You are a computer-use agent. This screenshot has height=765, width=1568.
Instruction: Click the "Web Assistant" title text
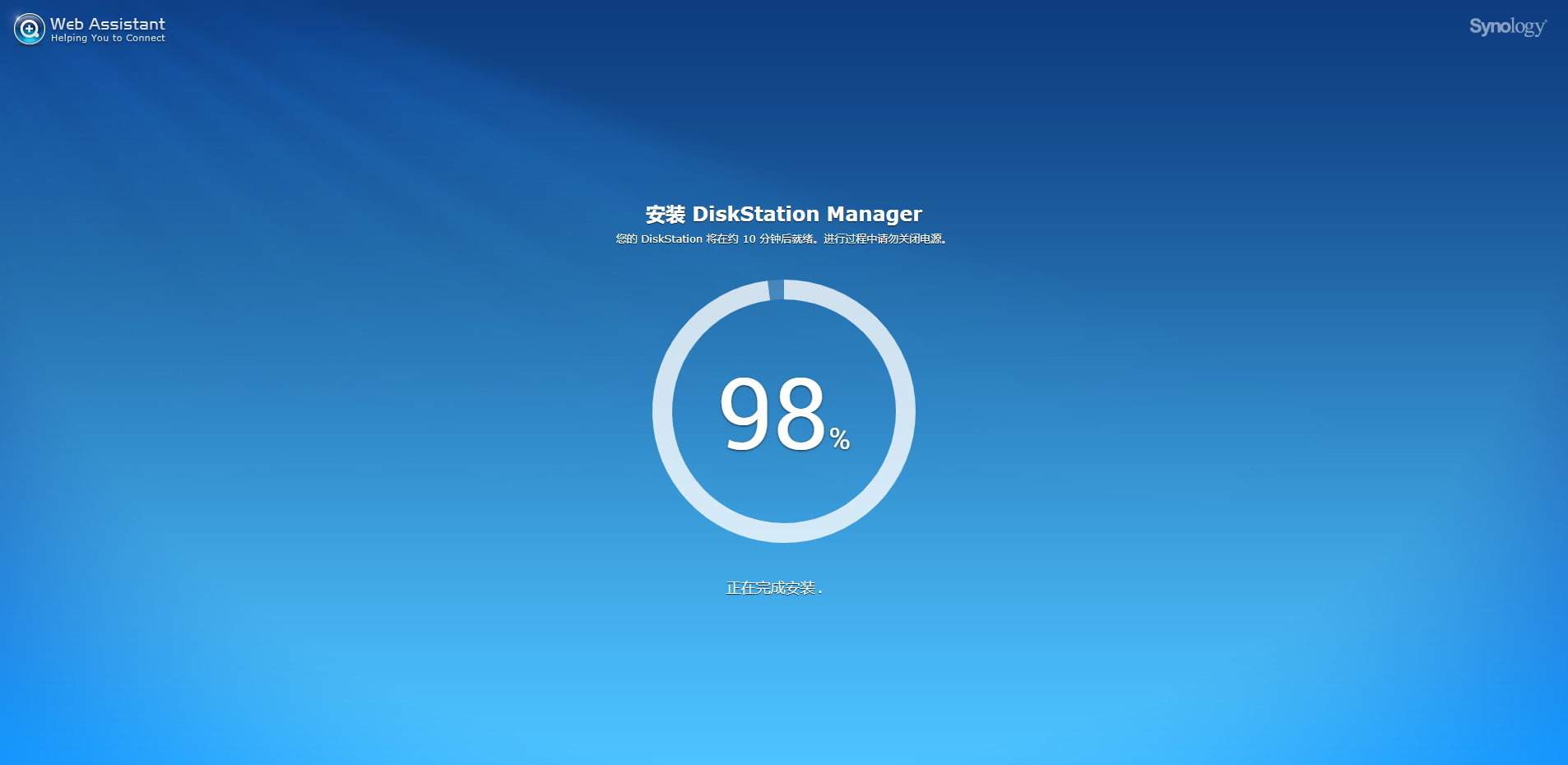(x=108, y=24)
